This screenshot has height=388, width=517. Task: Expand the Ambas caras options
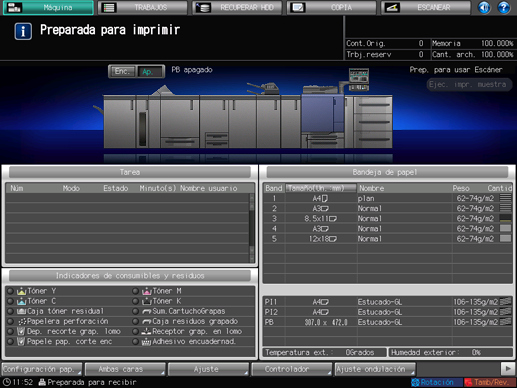click(x=125, y=369)
